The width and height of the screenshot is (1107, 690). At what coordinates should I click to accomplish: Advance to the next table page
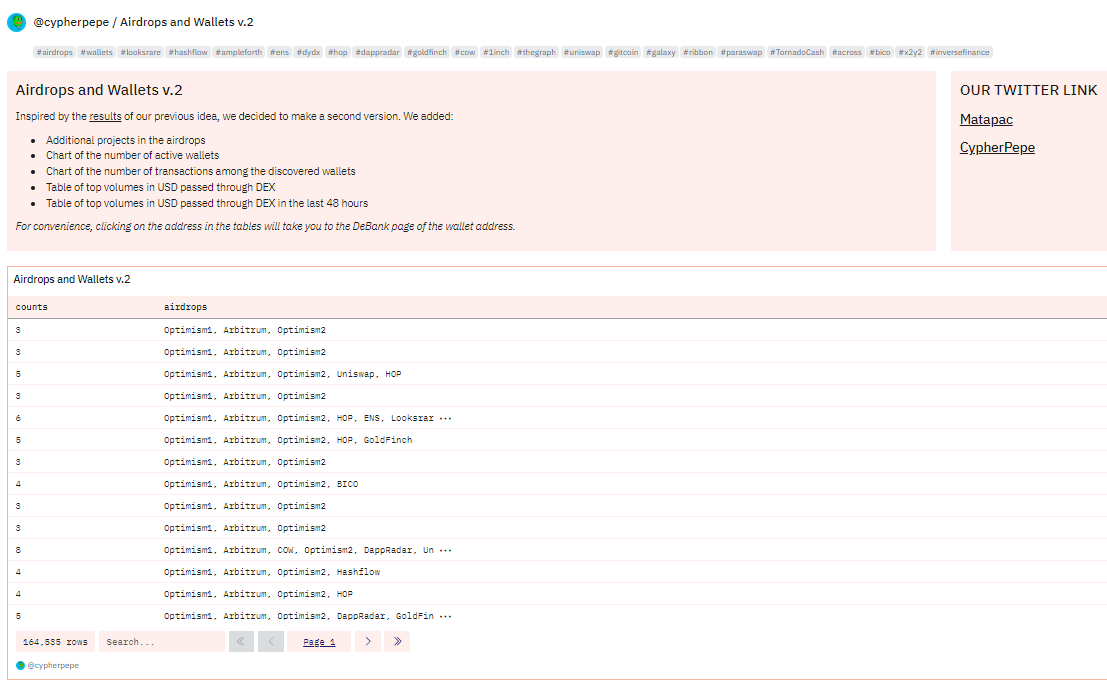pyautogui.click(x=368, y=642)
